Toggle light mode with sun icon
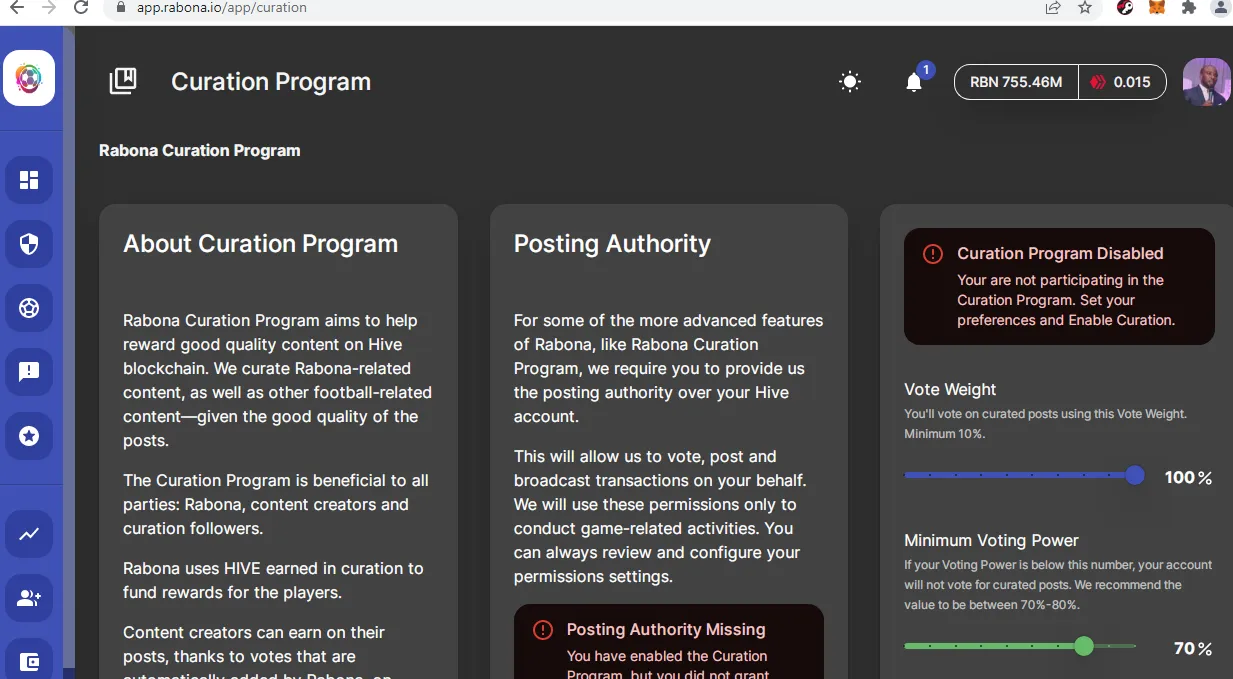The height and width of the screenshot is (679, 1233). click(850, 82)
